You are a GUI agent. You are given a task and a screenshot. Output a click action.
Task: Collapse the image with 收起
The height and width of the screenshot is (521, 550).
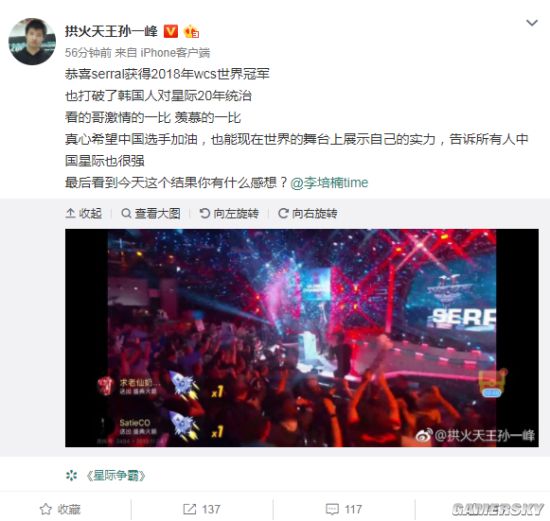pos(84,213)
